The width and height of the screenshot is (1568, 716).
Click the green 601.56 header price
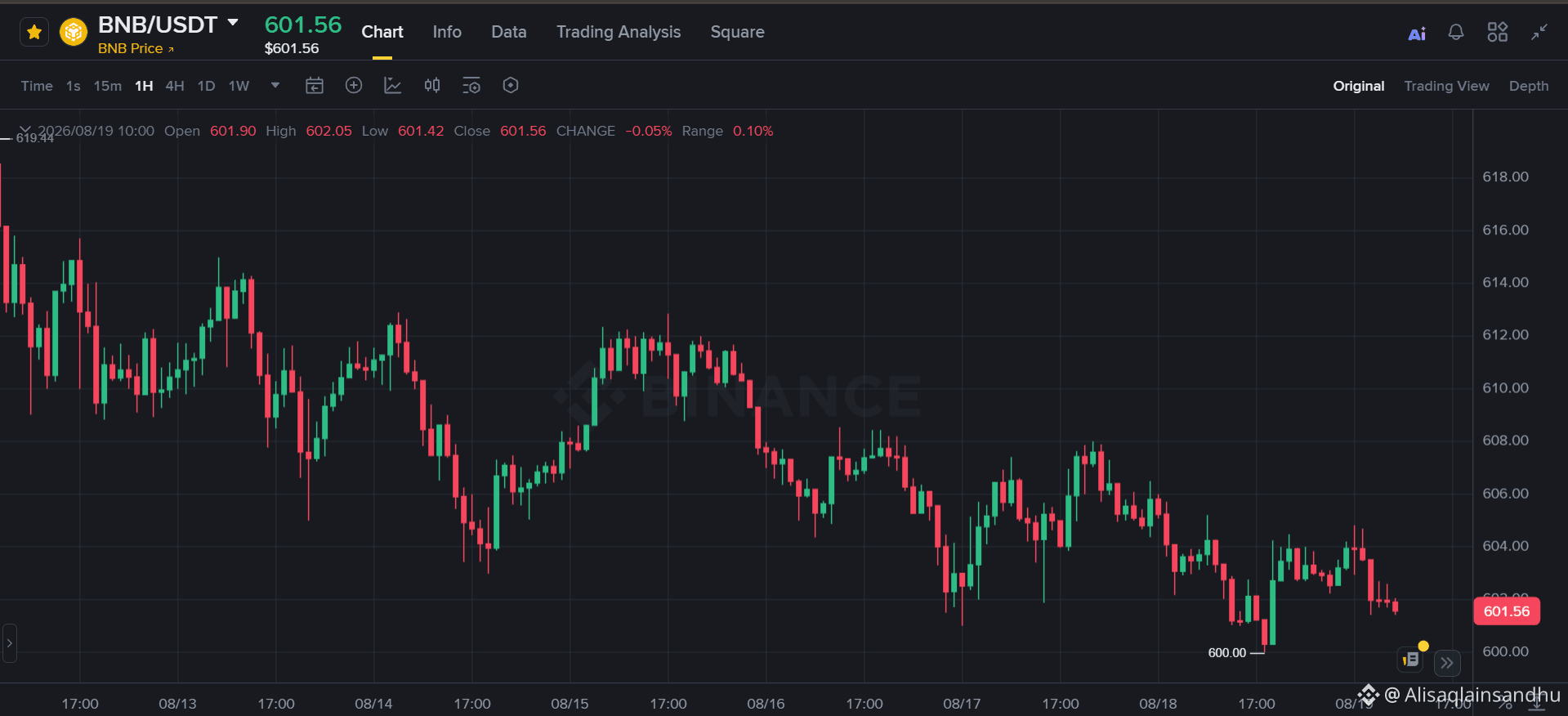coord(303,25)
